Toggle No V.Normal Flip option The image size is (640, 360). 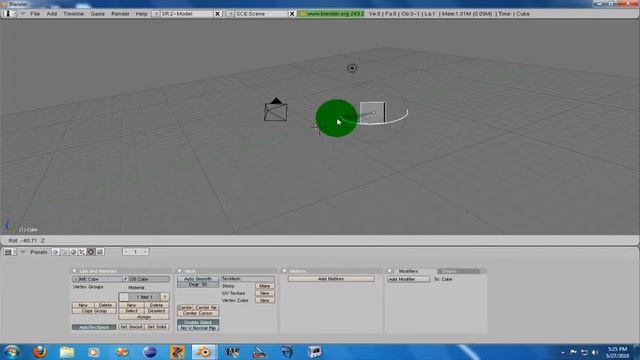point(198,328)
